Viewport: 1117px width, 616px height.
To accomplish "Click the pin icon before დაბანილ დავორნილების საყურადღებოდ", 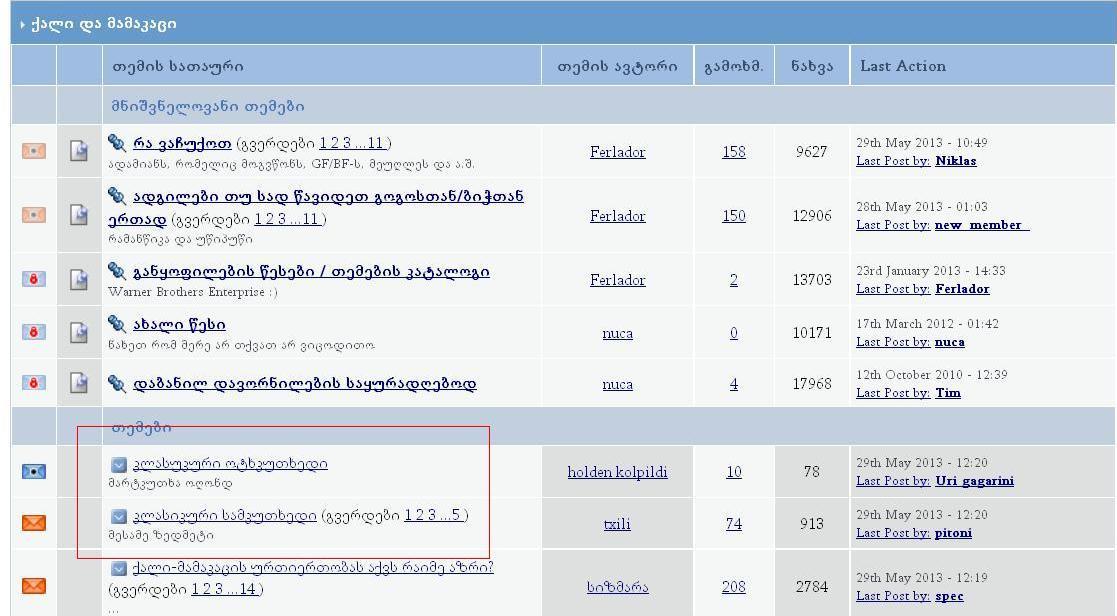I will click(117, 383).
